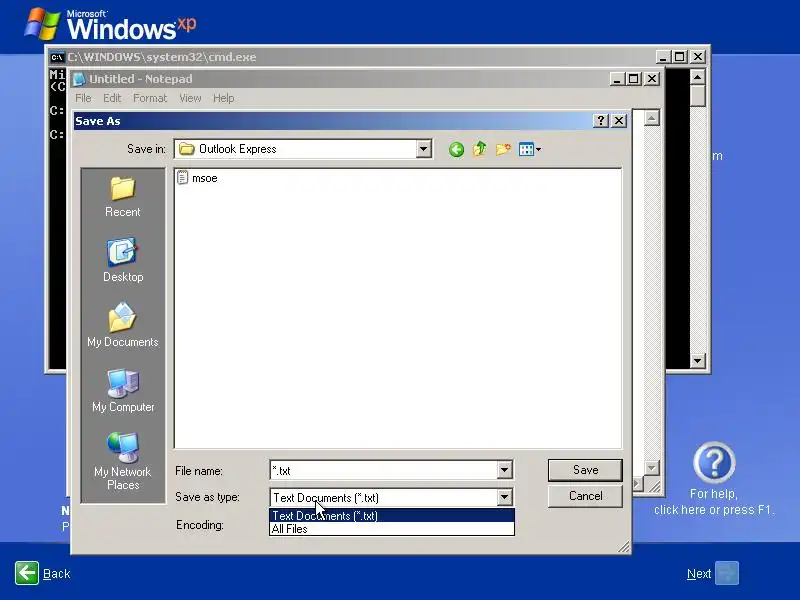Collapse the Save as type dropdown arrow
The width and height of the screenshot is (800, 600).
(x=504, y=497)
